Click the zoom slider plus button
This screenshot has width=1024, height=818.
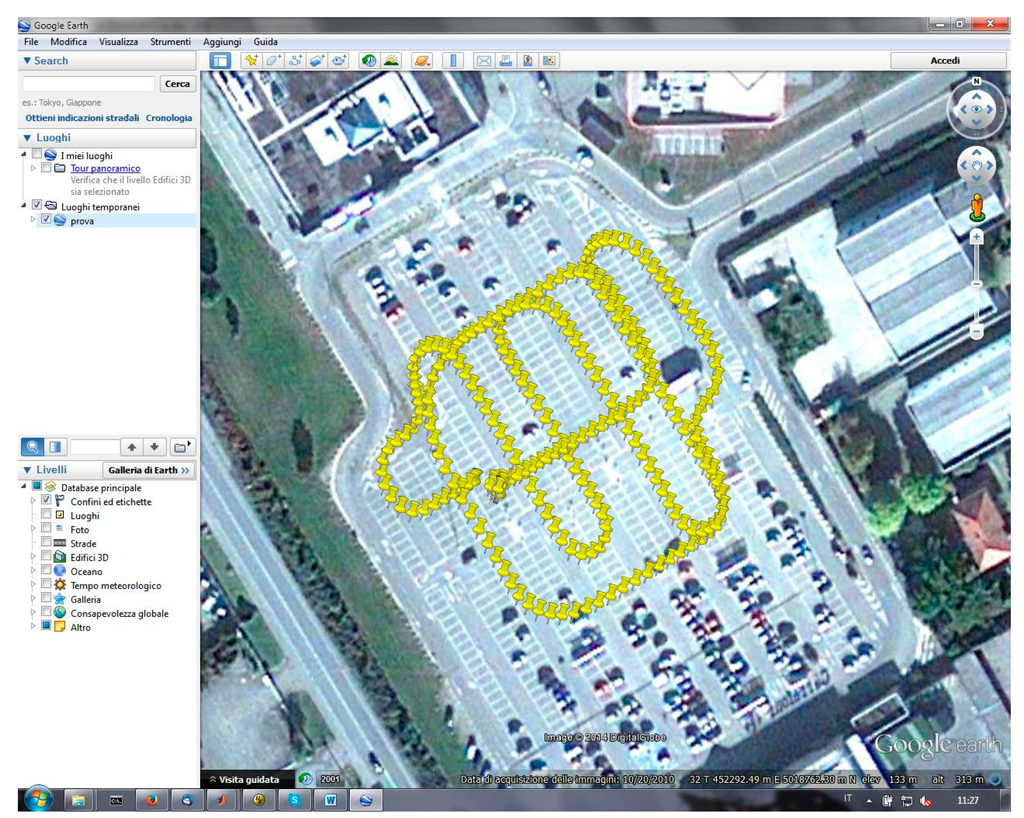(976, 238)
